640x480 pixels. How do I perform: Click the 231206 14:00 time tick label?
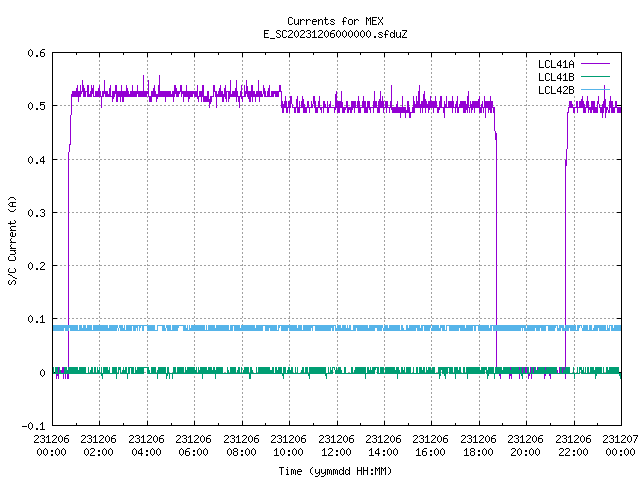pos(383,446)
